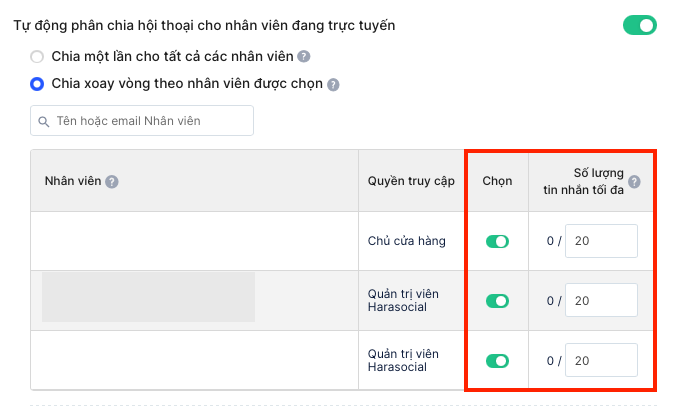Select 'Chia một lần cho tất cả các nhân viên'

pos(37,57)
